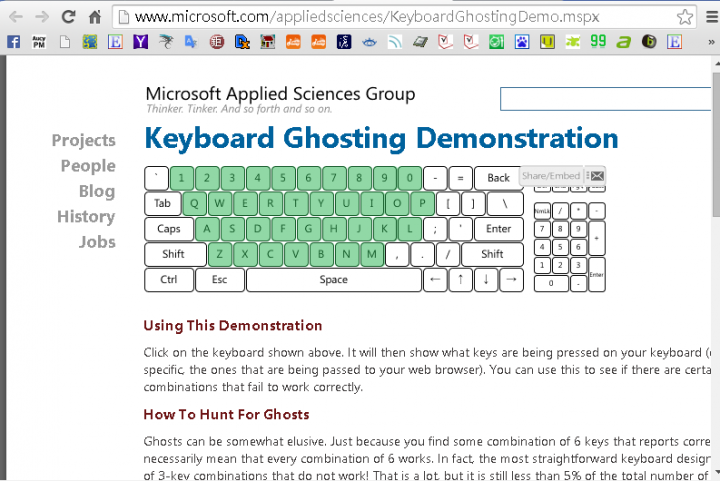
Task: Open the blank page bookmark icon
Action: [65, 42]
